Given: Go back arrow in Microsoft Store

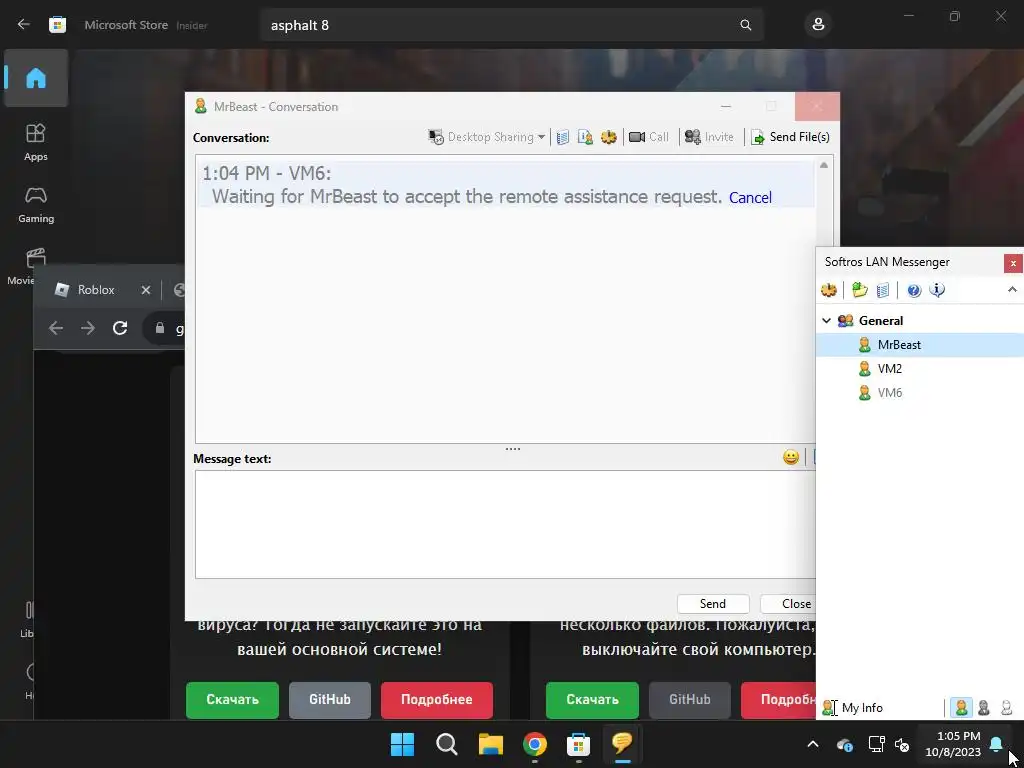Looking at the screenshot, I should click(x=24, y=25).
